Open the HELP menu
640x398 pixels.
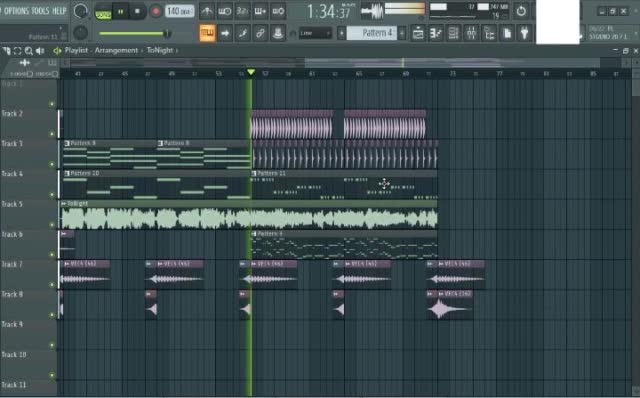(x=59, y=11)
